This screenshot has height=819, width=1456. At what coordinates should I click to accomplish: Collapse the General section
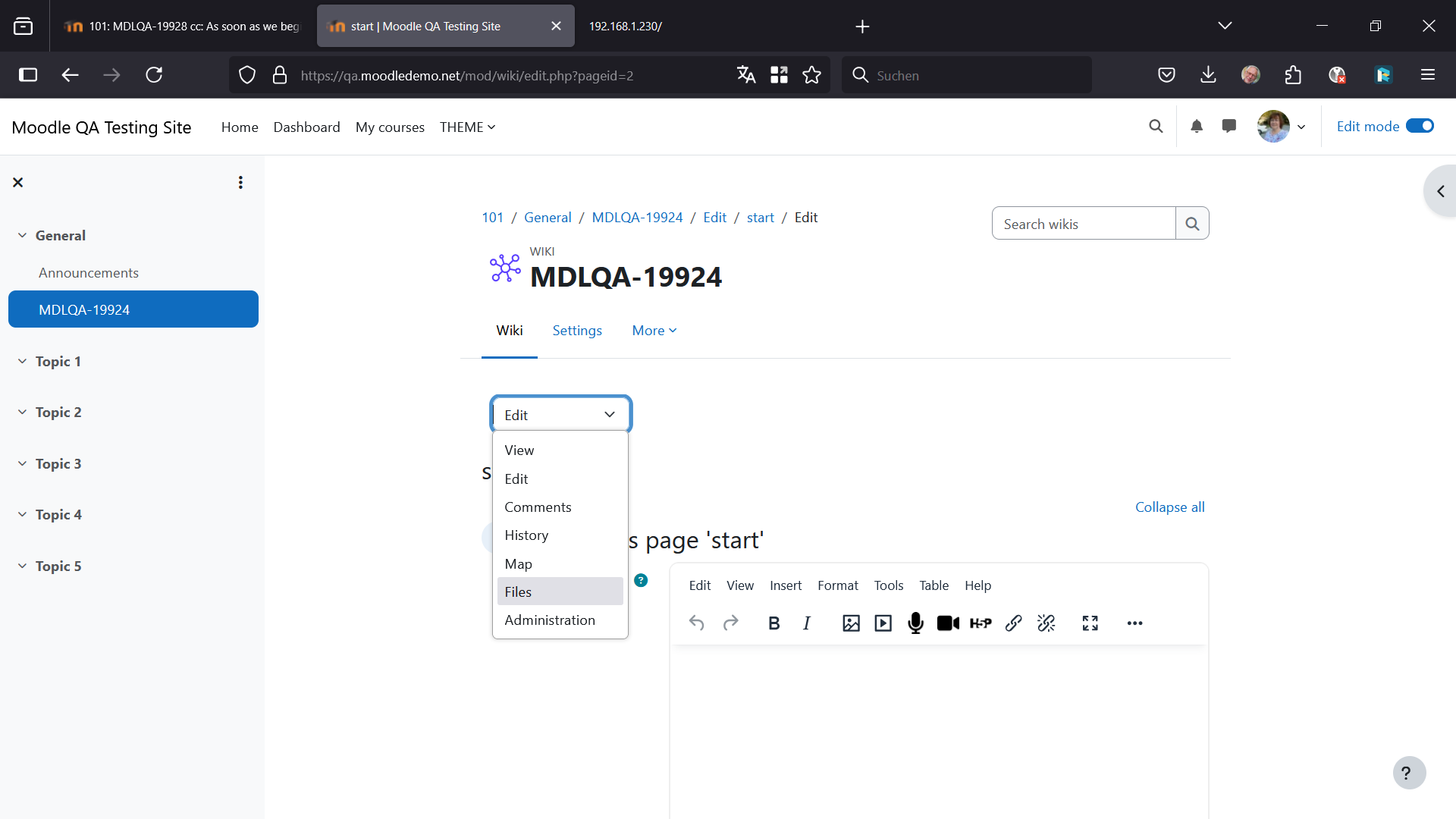tap(22, 236)
